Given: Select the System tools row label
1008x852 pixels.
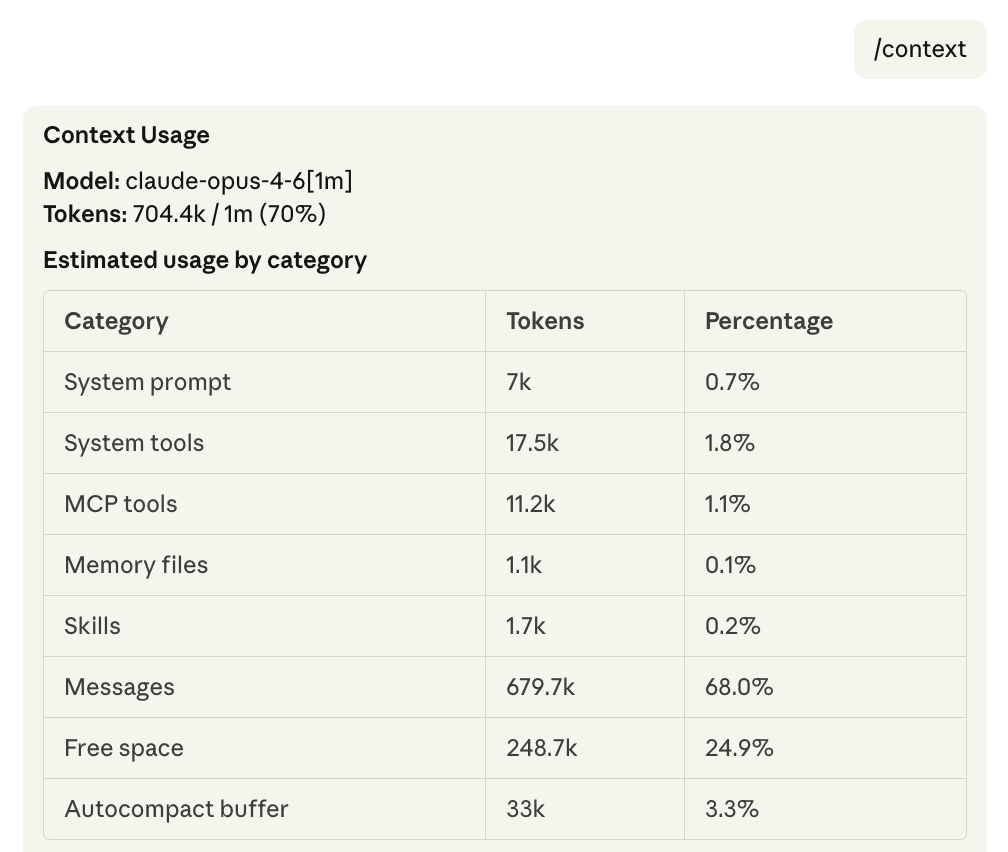Looking at the screenshot, I should point(134,443).
